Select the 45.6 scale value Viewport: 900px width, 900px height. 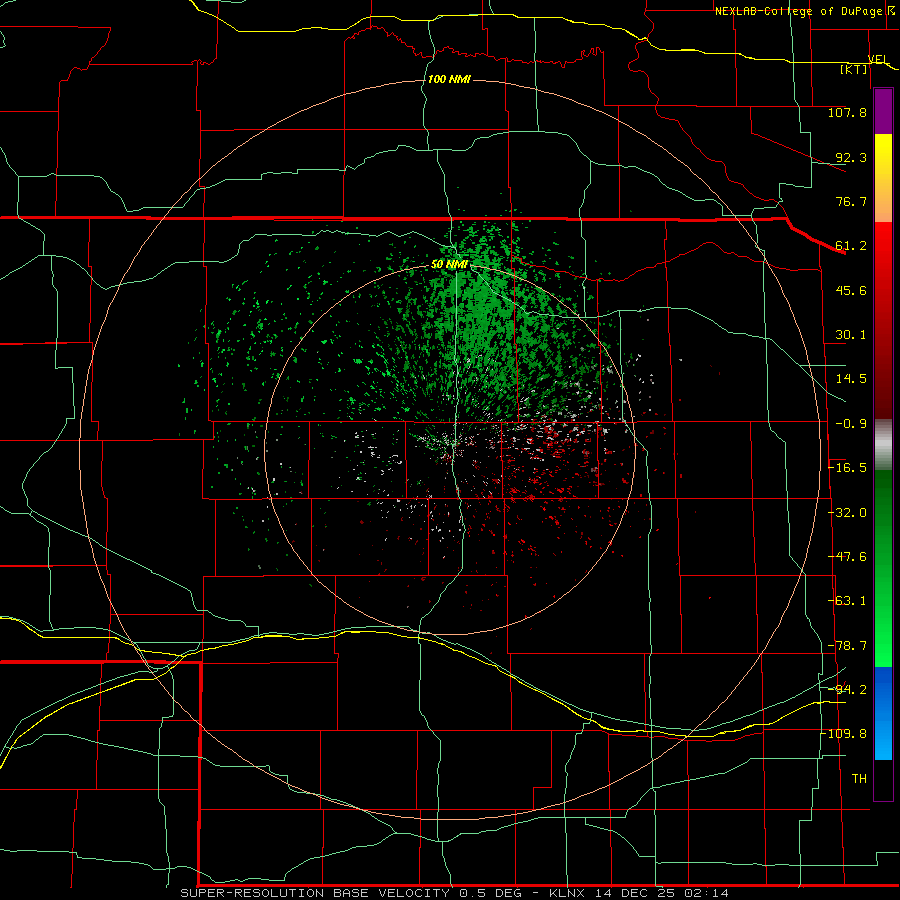pyautogui.click(x=851, y=290)
